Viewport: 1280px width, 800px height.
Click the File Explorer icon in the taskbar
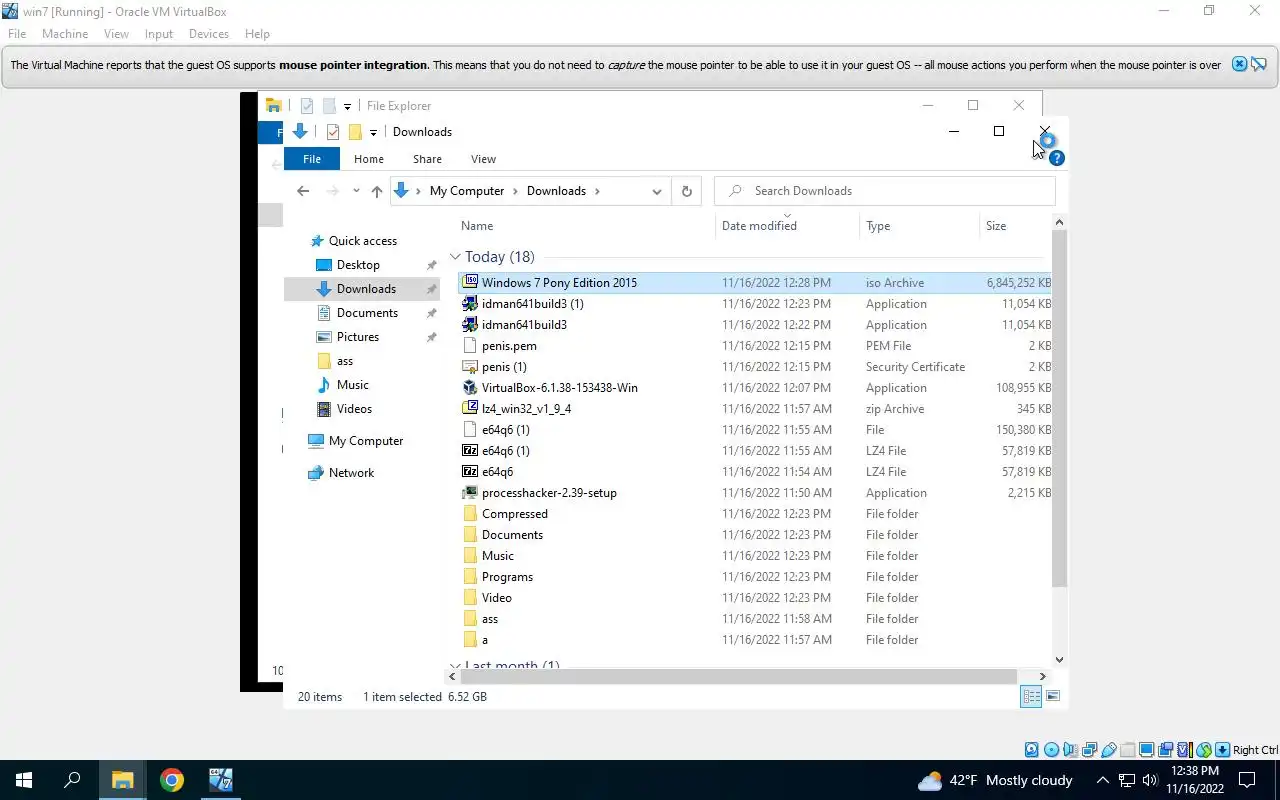[122, 780]
